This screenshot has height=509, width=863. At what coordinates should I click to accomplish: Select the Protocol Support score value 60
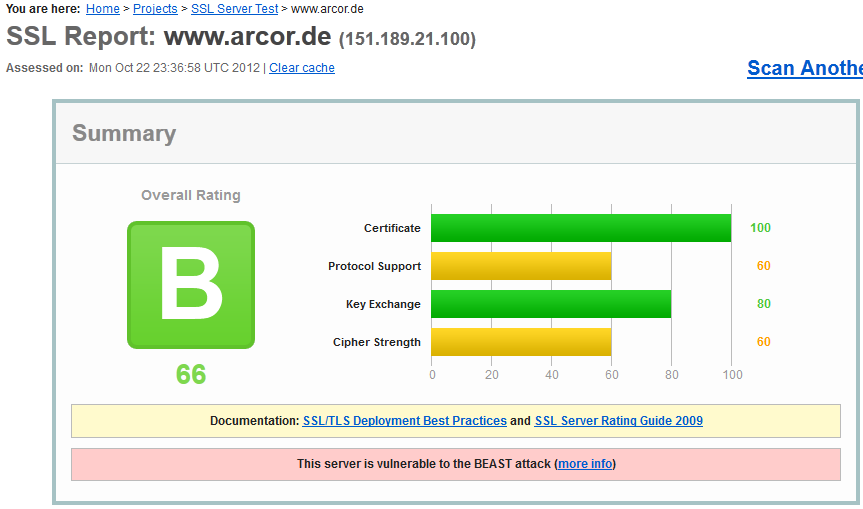(x=763, y=266)
